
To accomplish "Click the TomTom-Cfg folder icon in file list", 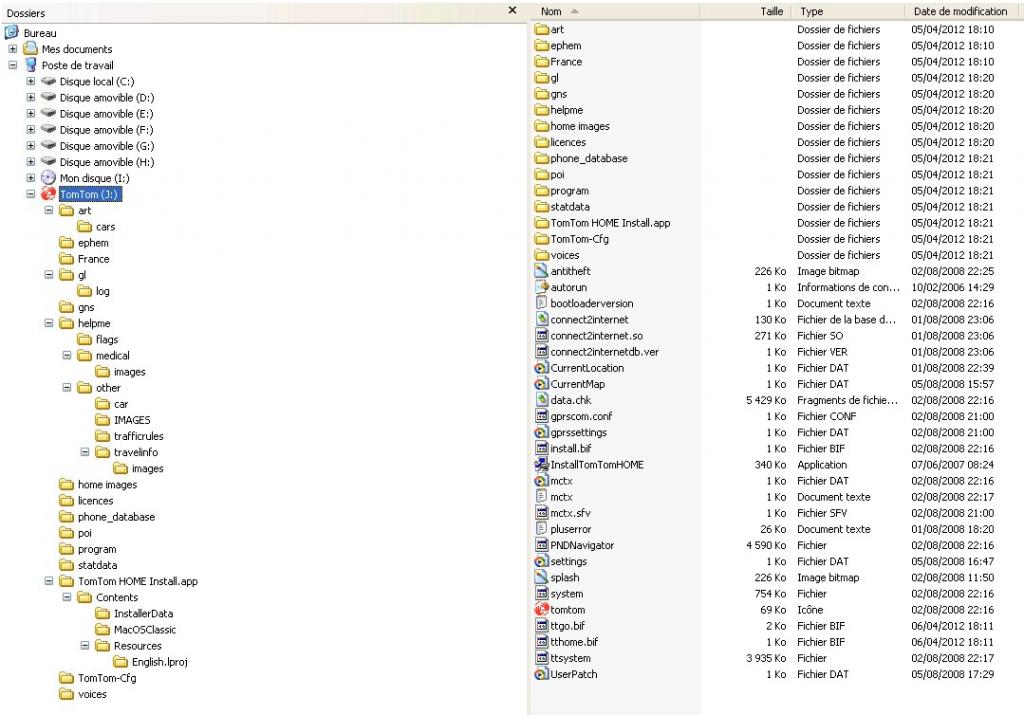I will 541,238.
